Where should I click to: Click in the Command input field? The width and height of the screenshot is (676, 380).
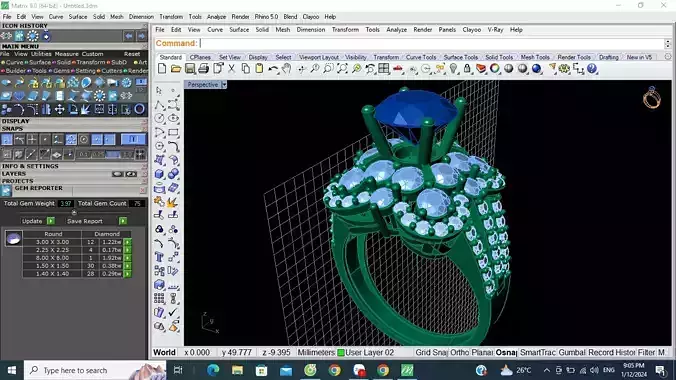click(431, 43)
